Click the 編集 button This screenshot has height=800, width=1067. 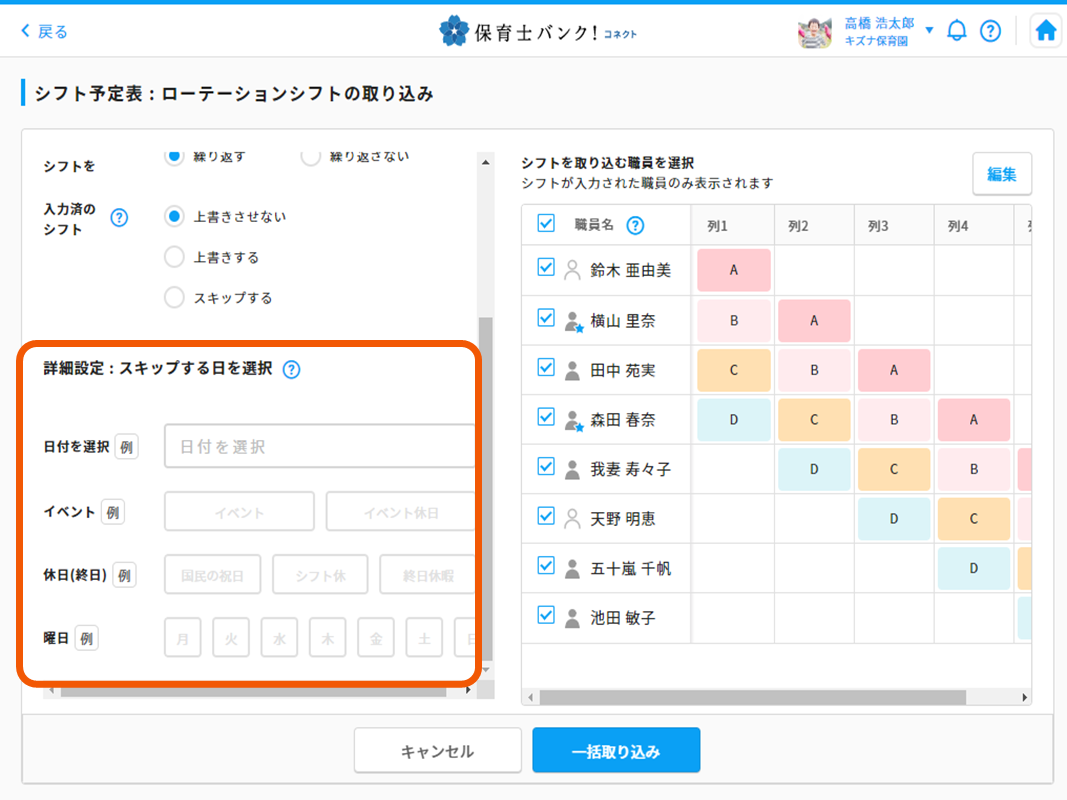click(1001, 174)
